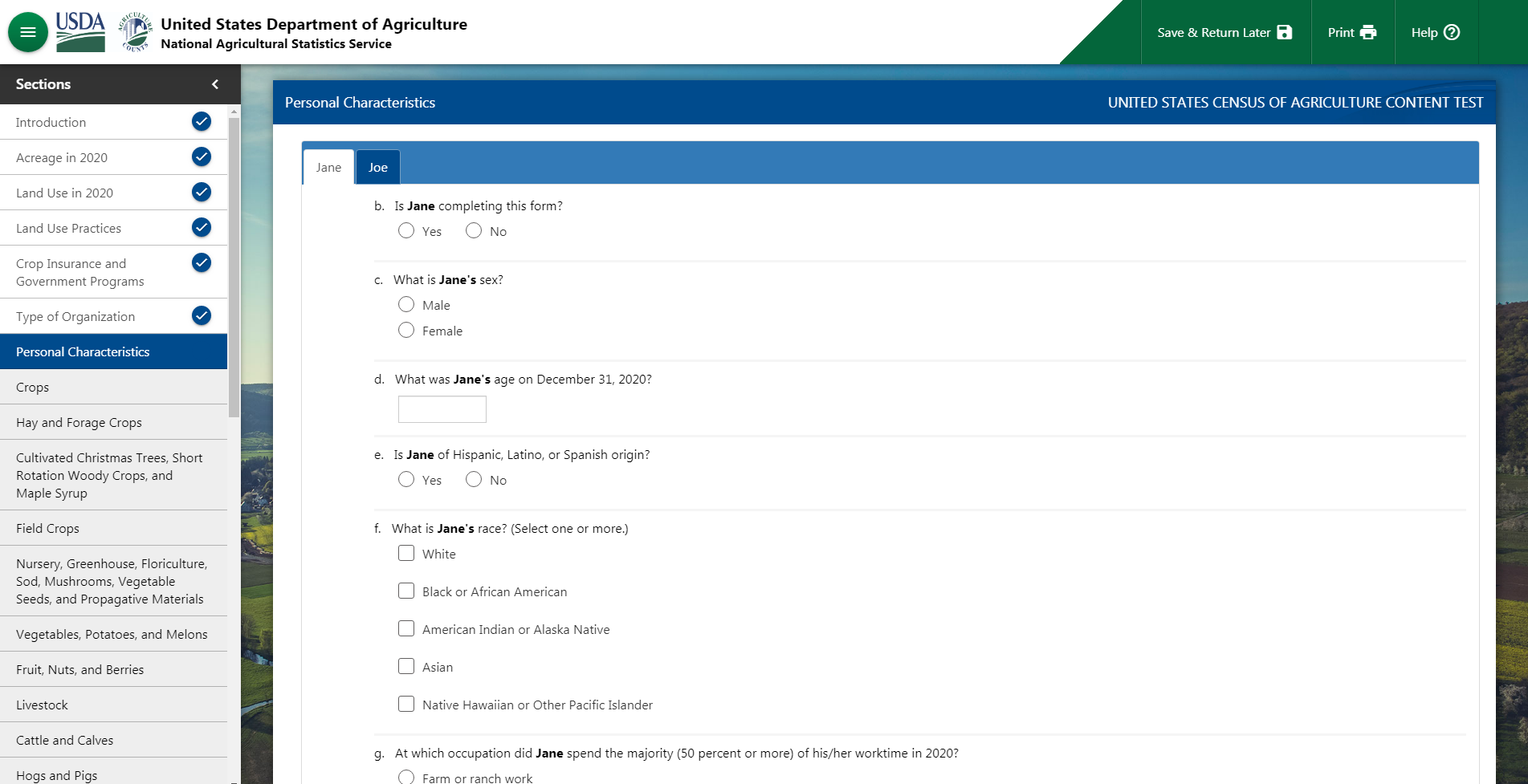Click the USDA logo
1528x784 pixels.
(80, 32)
